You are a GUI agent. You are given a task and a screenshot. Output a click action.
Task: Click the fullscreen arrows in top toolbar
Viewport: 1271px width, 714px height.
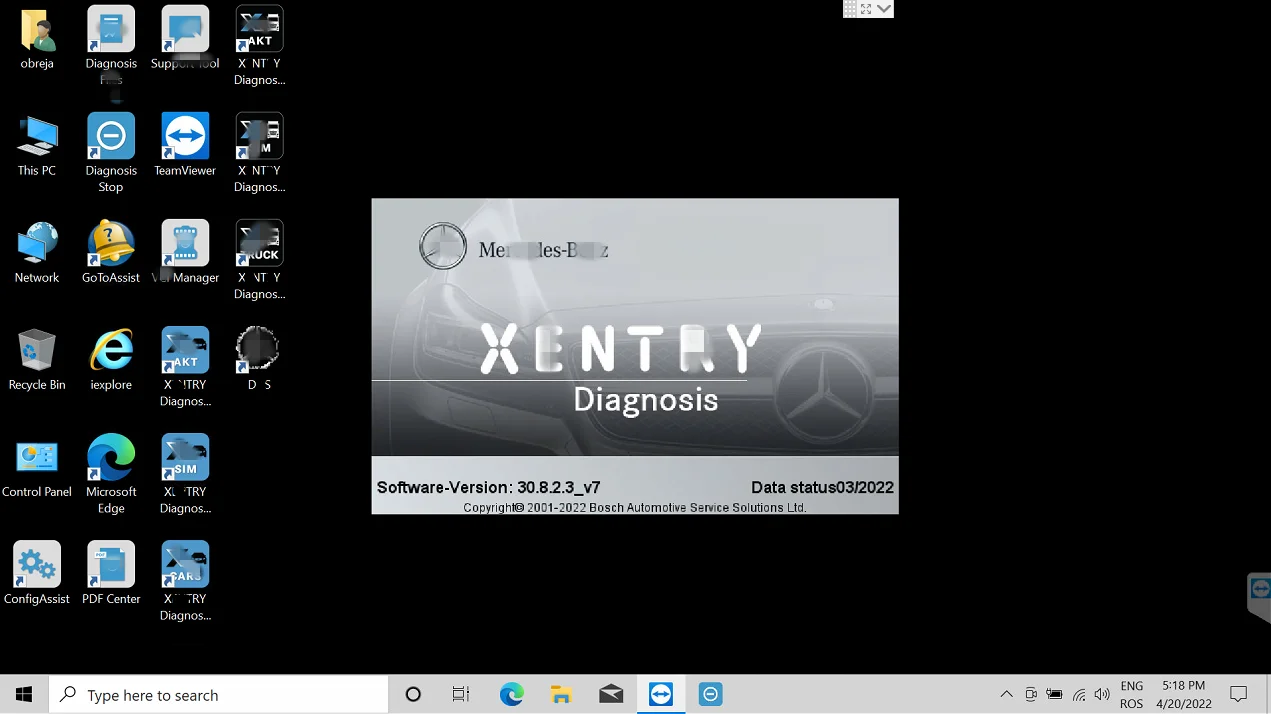coord(866,8)
